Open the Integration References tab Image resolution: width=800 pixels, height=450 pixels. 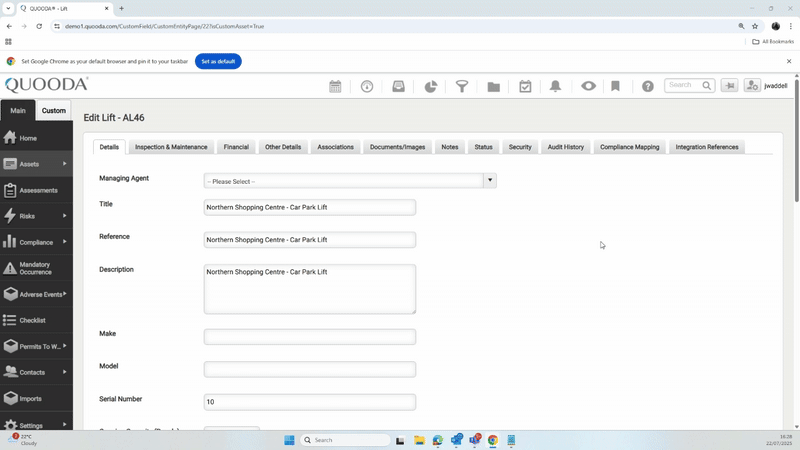click(x=707, y=147)
